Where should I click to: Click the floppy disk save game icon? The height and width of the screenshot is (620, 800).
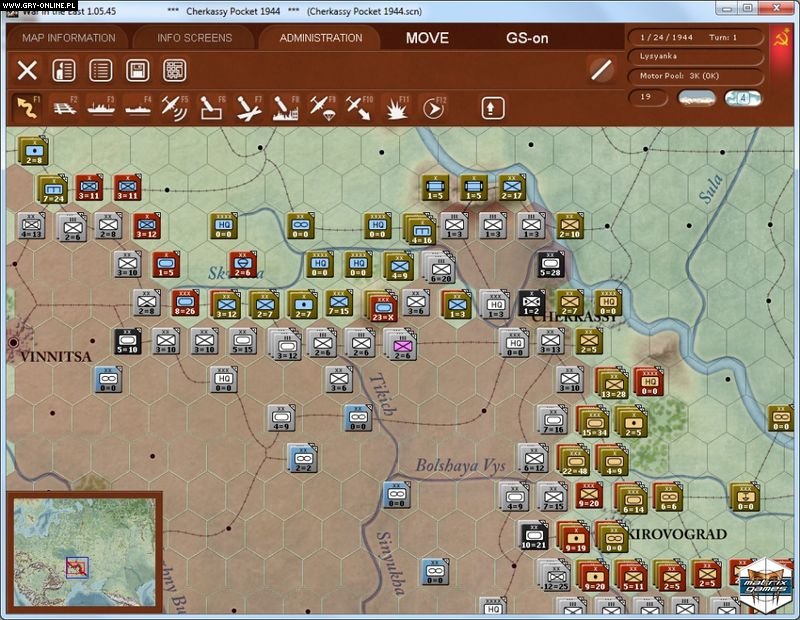[x=138, y=70]
